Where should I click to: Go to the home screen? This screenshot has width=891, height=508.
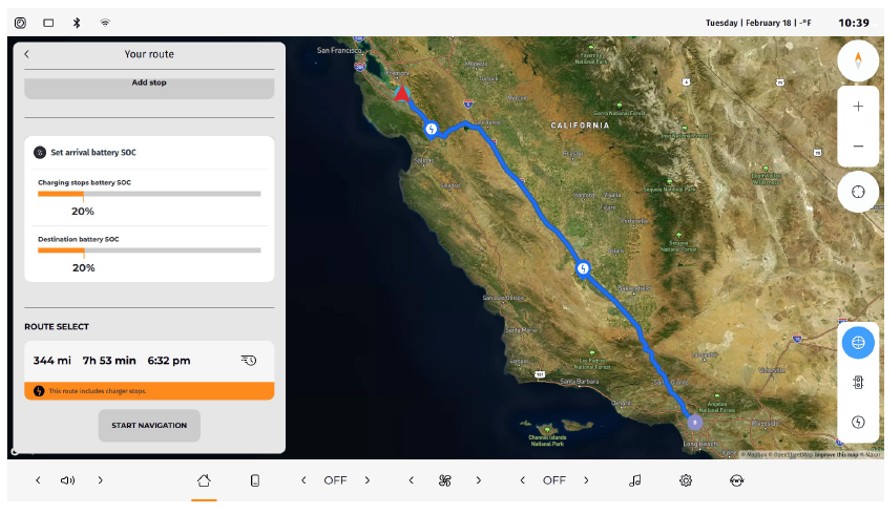(x=204, y=481)
